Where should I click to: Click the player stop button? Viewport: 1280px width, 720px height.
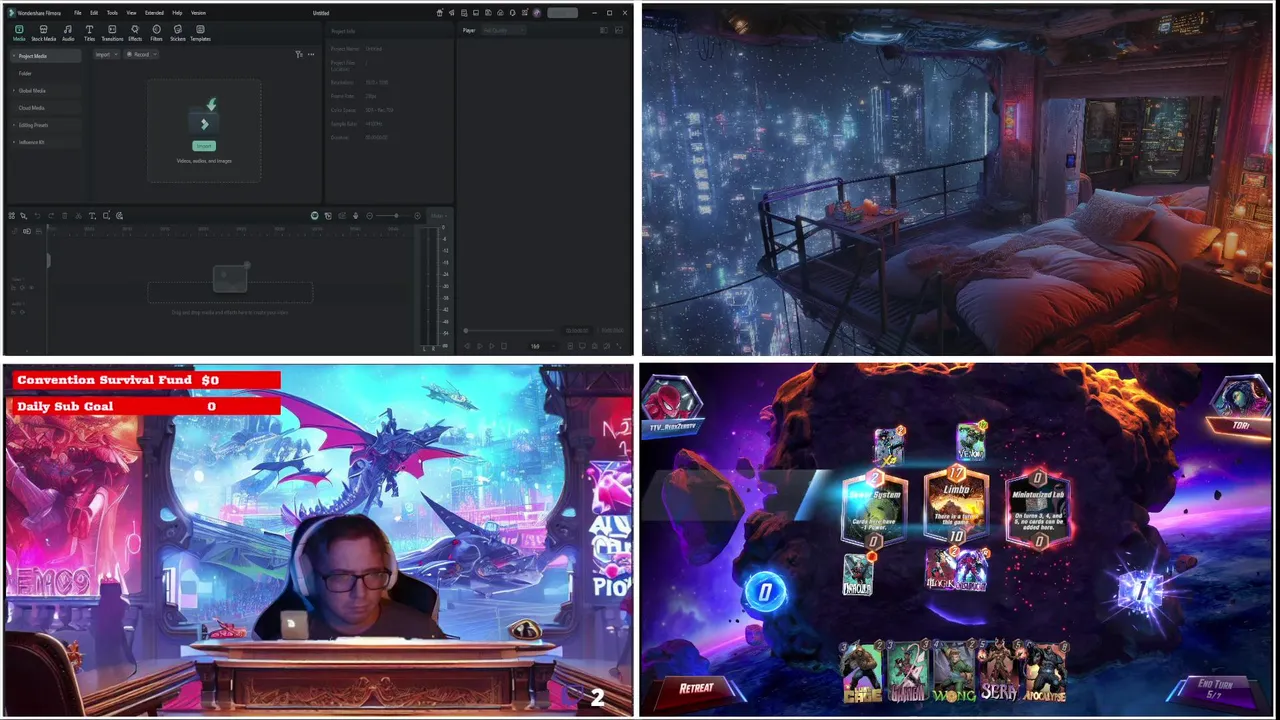click(504, 346)
